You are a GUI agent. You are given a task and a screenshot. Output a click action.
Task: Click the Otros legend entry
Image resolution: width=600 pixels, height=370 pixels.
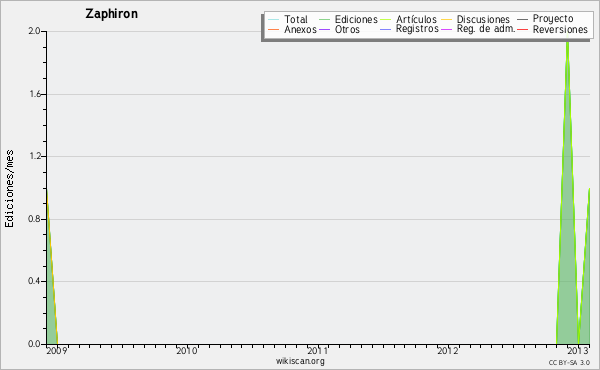pyautogui.click(x=339, y=29)
